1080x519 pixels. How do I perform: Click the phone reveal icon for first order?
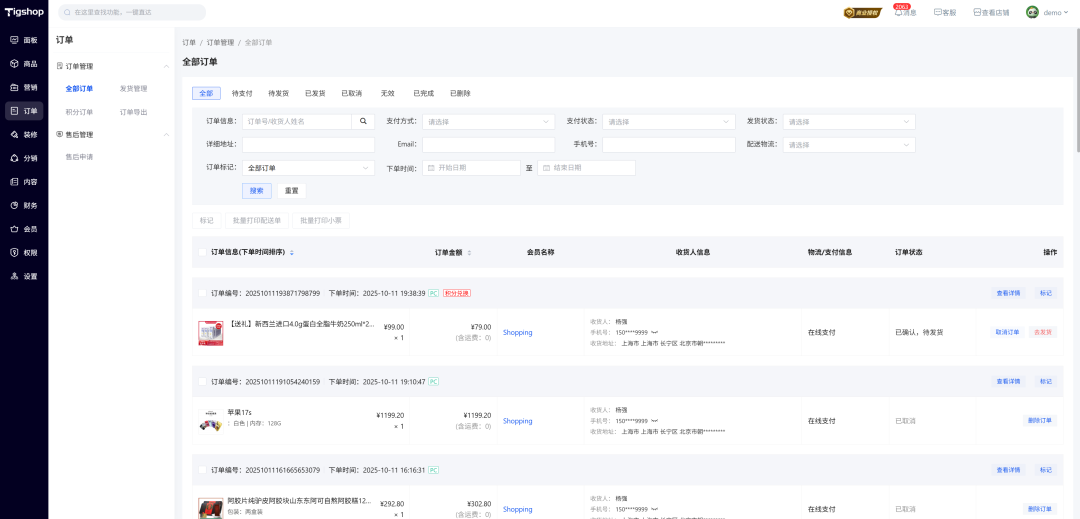point(654,332)
